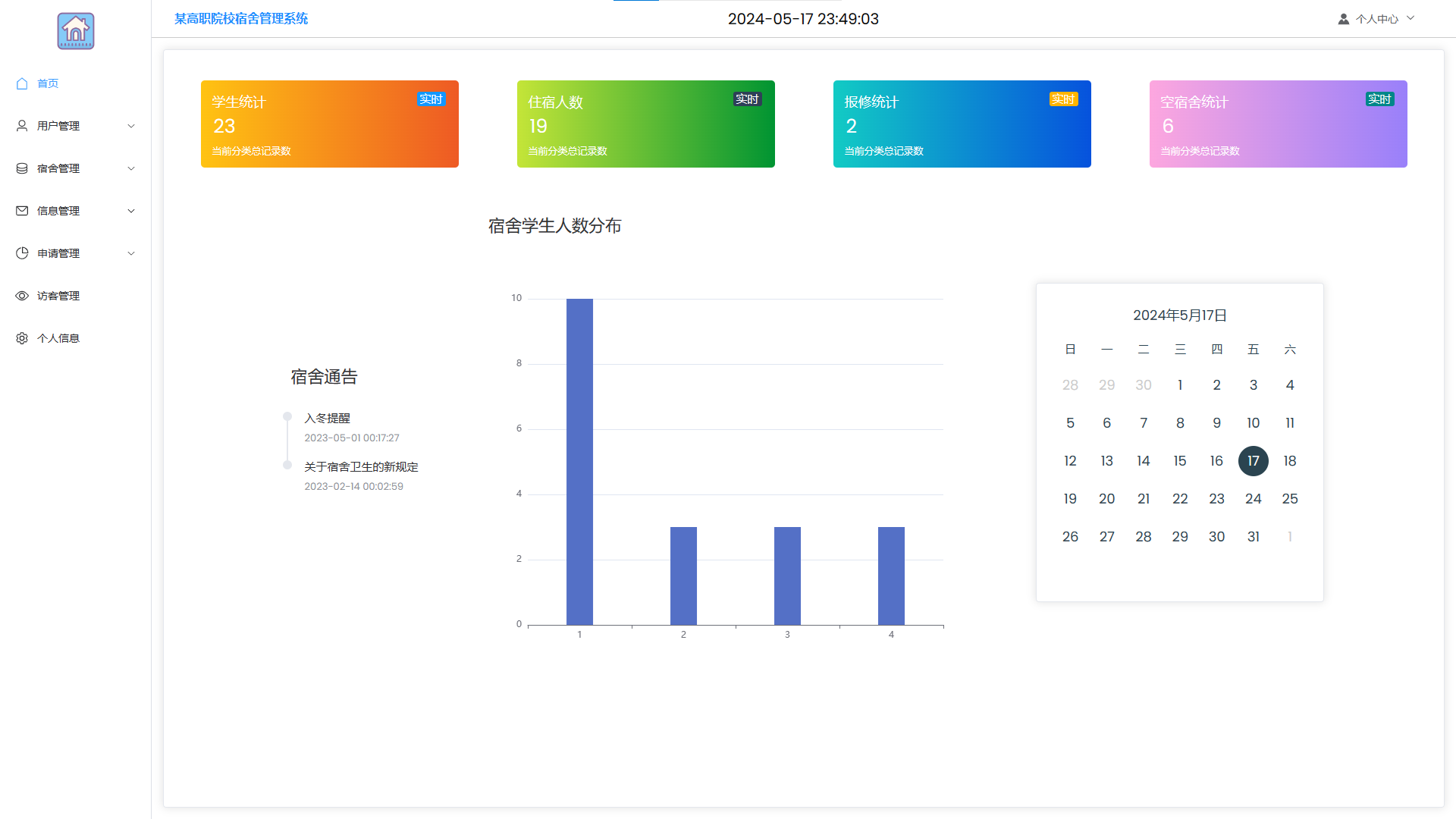Open the 个人中心 dropdown arrow
This screenshot has height=819, width=1456.
(1410, 18)
